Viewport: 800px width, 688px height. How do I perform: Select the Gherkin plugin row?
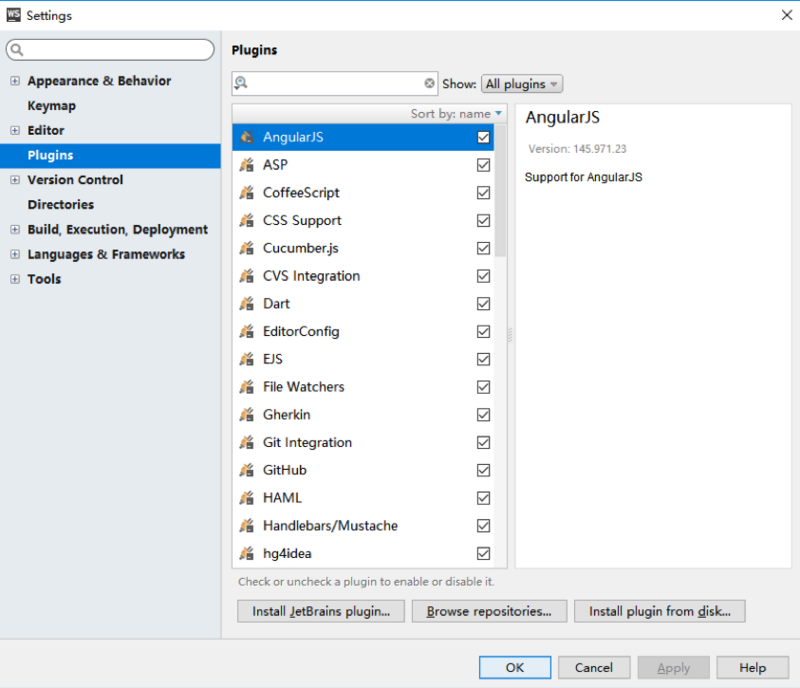363,414
